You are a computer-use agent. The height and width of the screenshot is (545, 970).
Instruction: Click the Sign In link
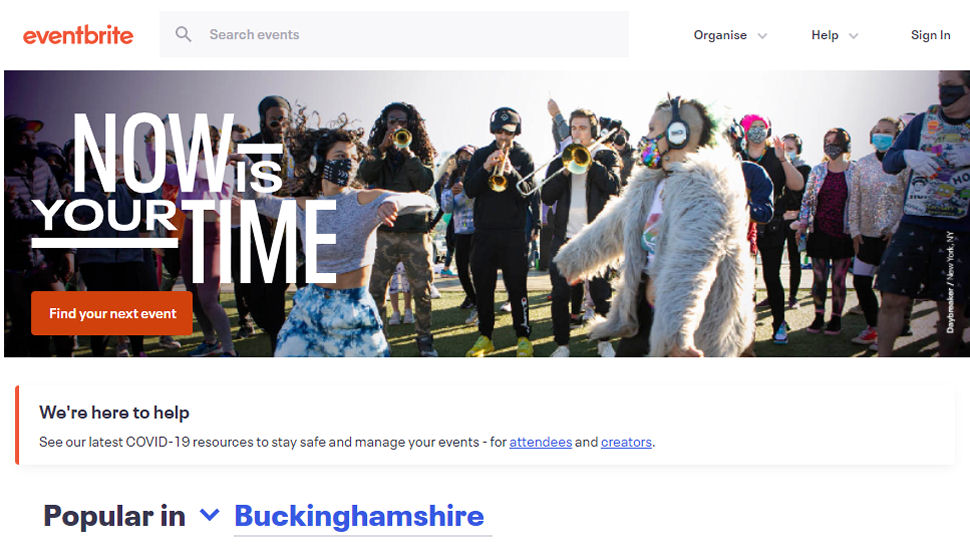coord(930,35)
